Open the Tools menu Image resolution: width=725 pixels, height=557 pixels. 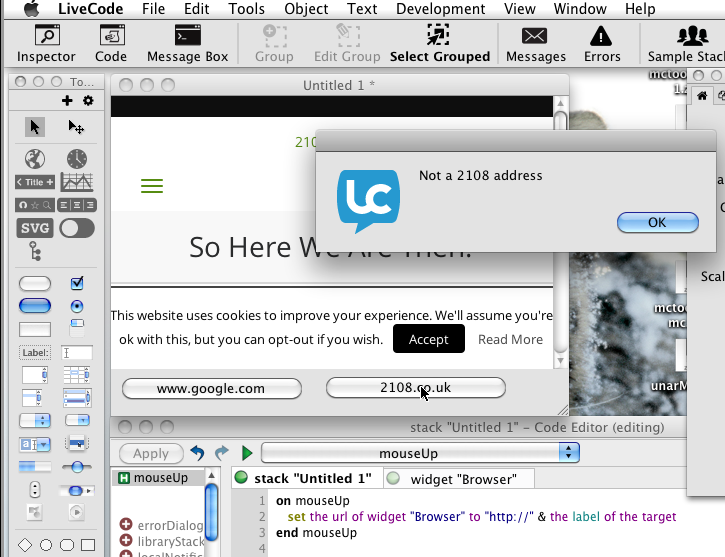tap(246, 9)
